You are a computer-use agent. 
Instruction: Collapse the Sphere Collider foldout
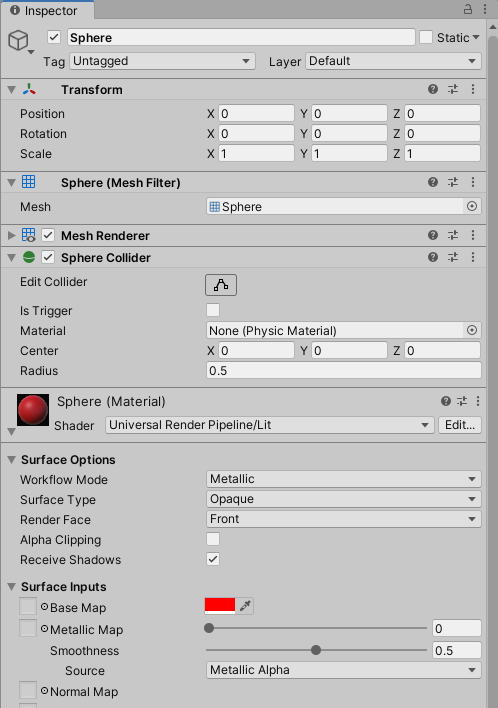point(12,257)
